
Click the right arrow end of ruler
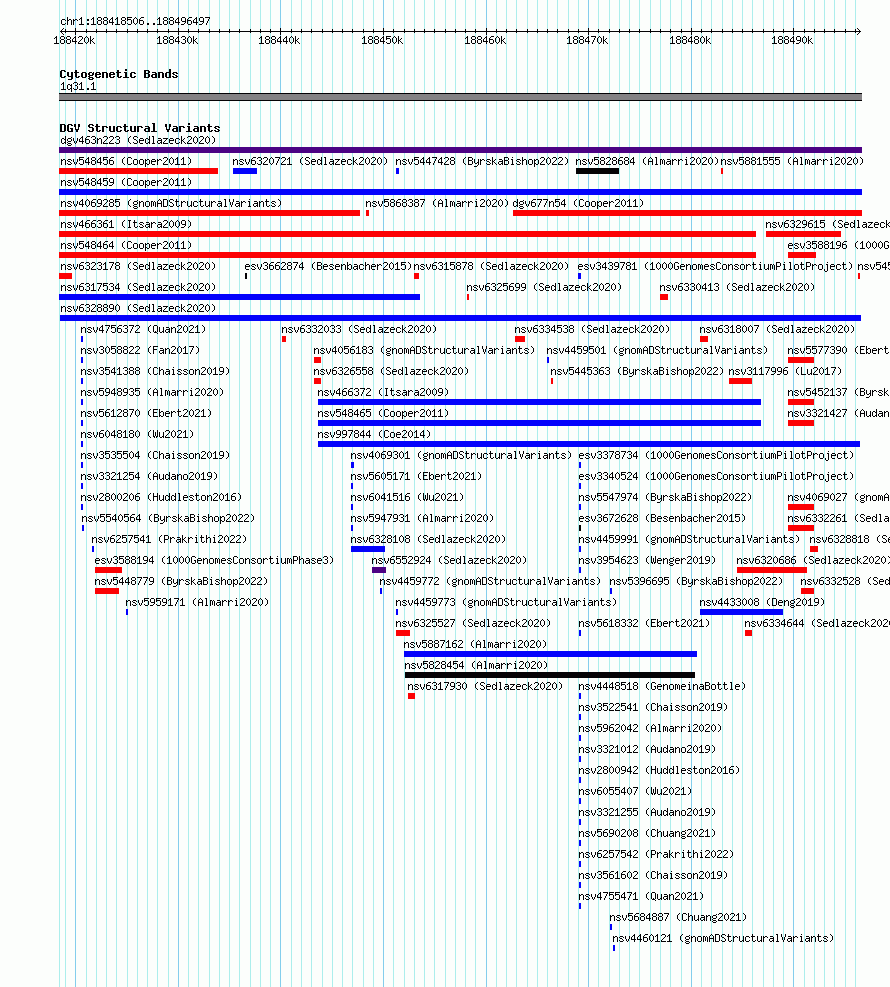(859, 31)
